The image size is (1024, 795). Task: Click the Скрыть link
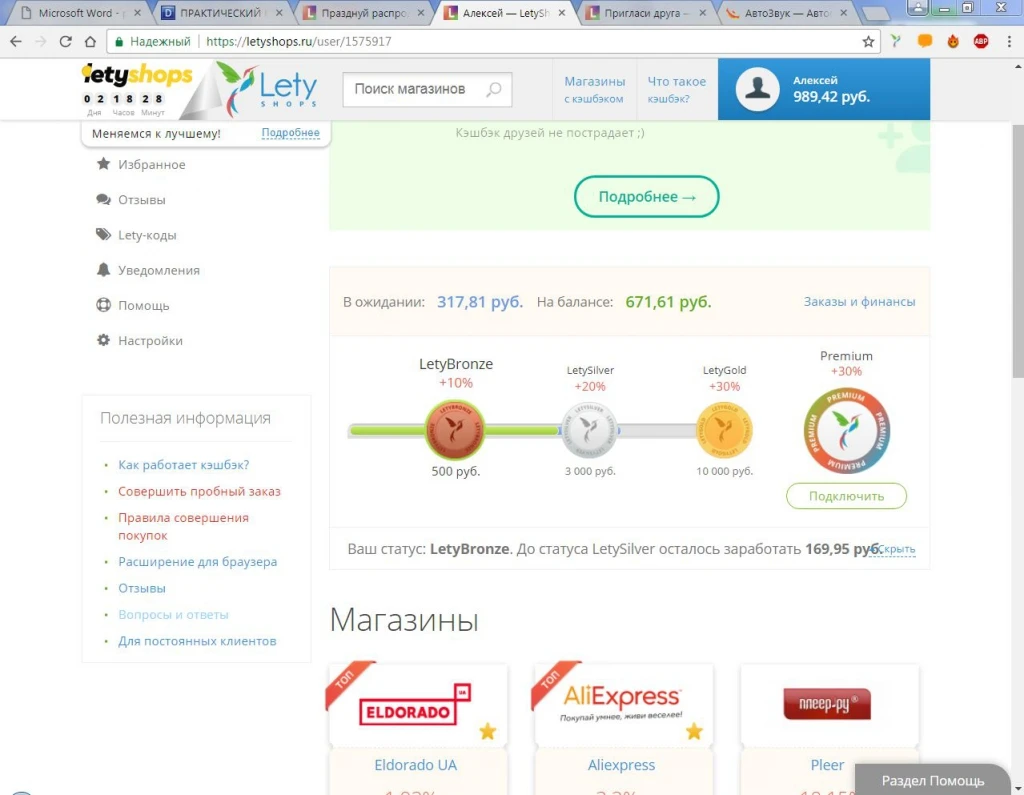click(897, 549)
